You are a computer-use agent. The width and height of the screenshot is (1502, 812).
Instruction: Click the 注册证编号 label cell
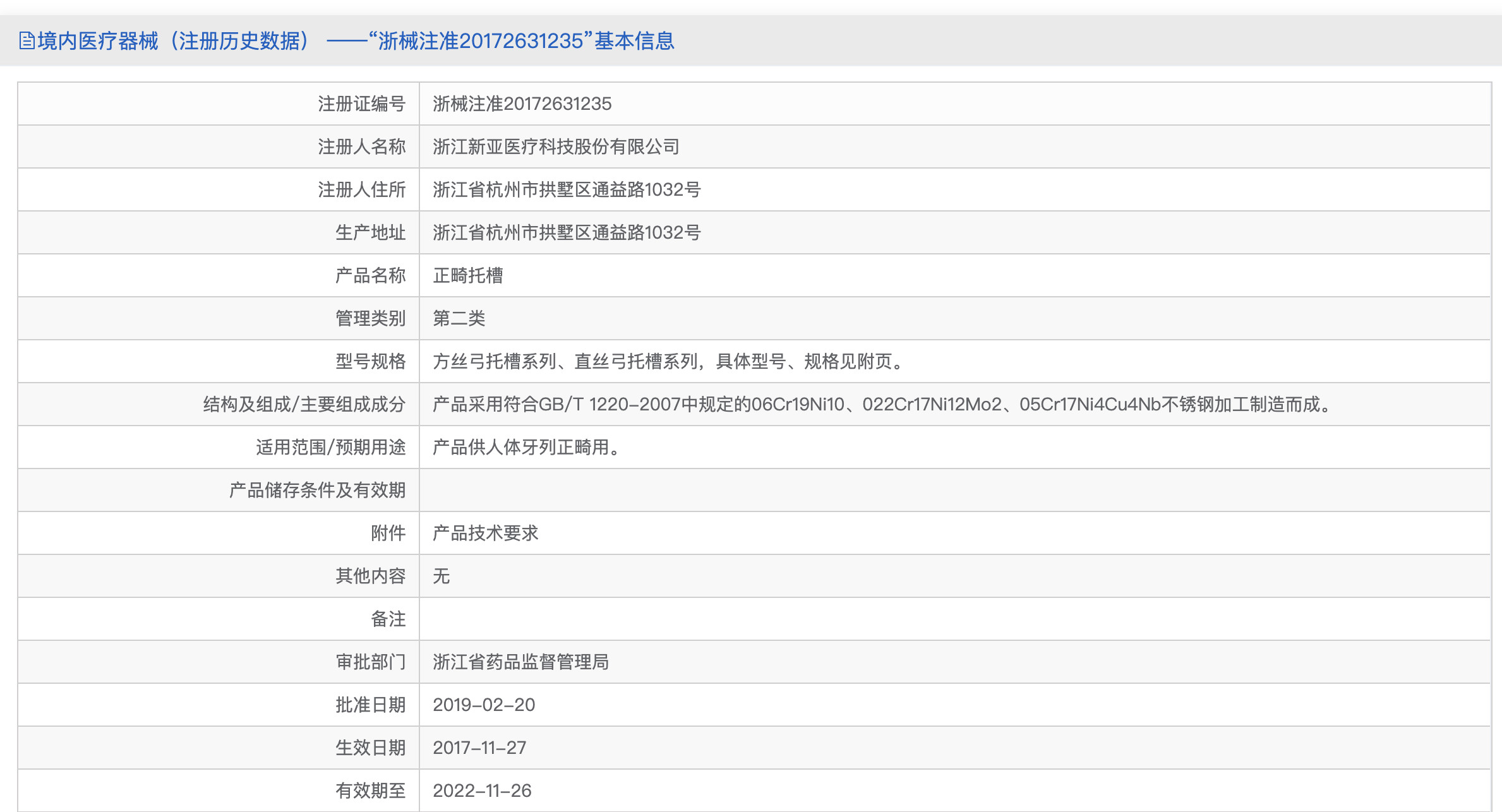pos(361,104)
